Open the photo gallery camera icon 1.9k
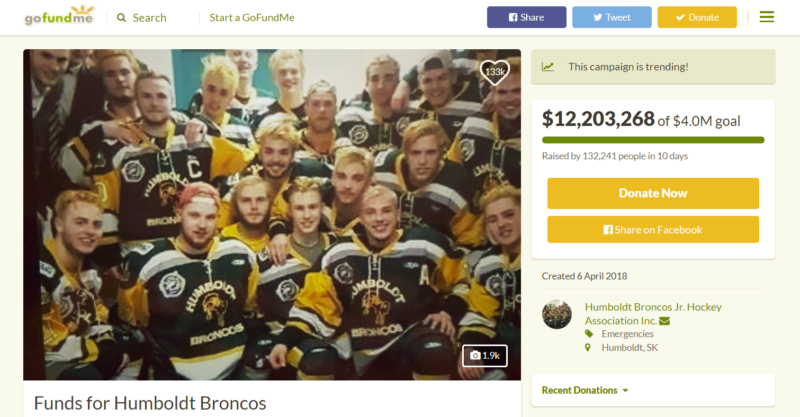 (485, 355)
